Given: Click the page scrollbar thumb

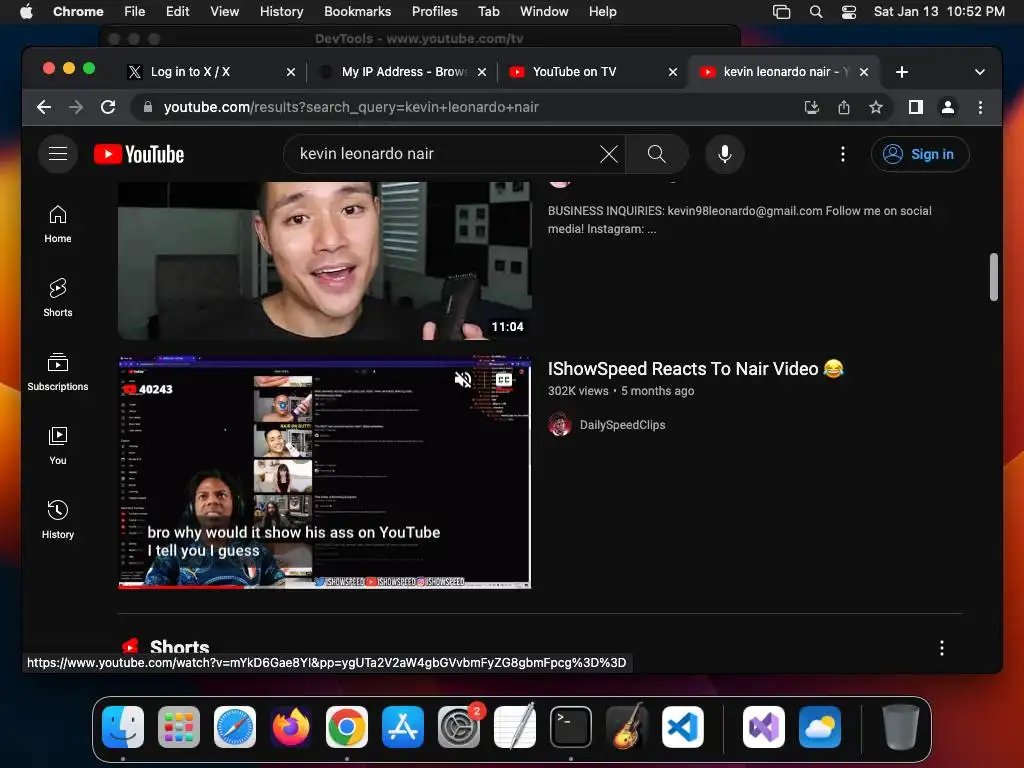Looking at the screenshot, I should (993, 277).
